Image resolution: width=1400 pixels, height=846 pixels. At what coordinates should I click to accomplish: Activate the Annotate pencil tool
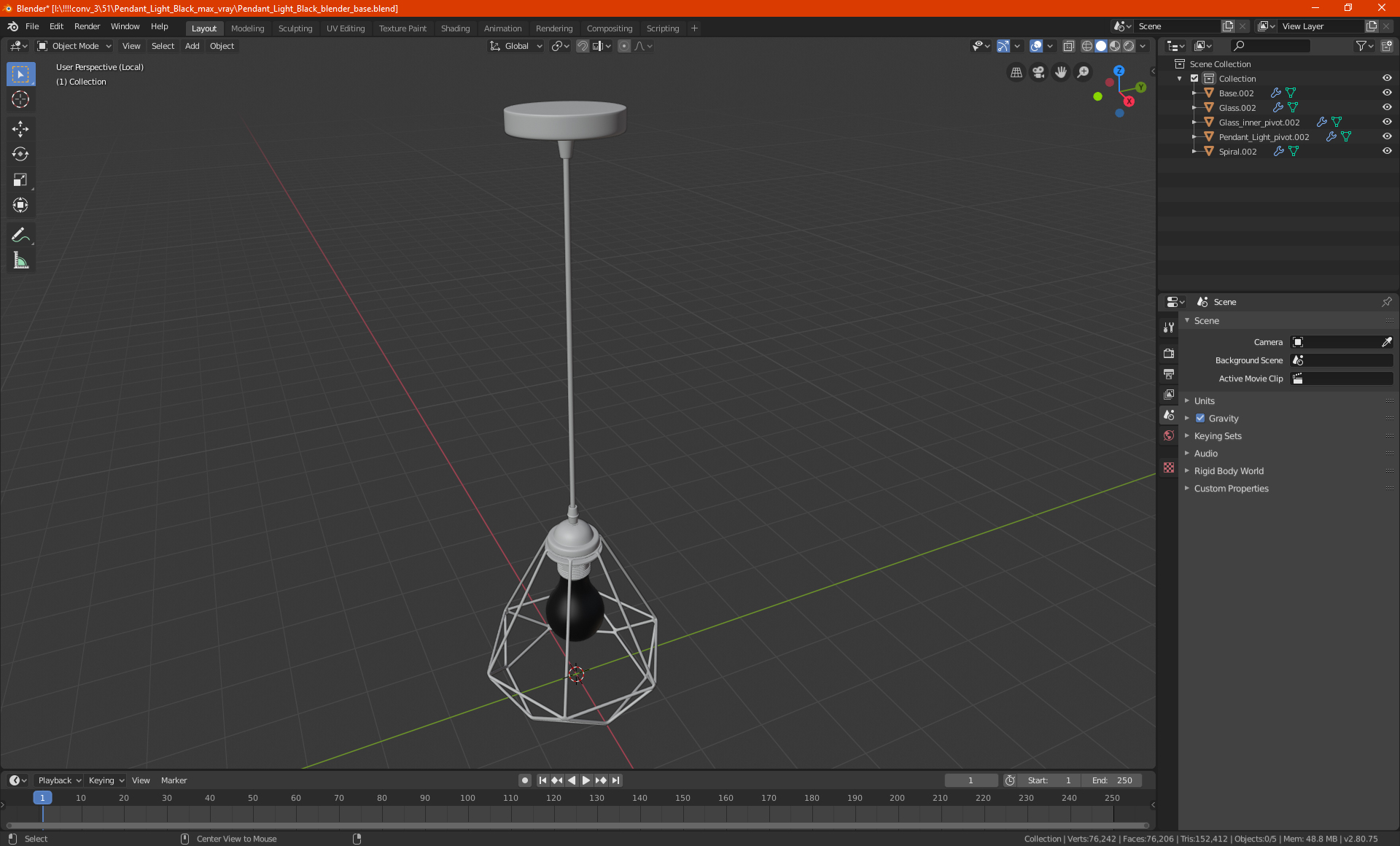(20, 235)
